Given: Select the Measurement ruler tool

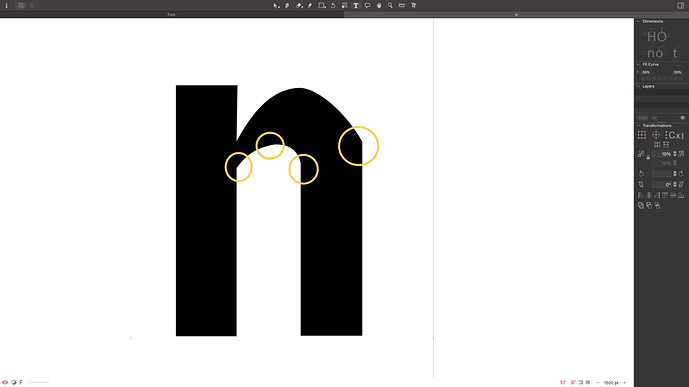Looking at the screenshot, I should [x=402, y=6].
